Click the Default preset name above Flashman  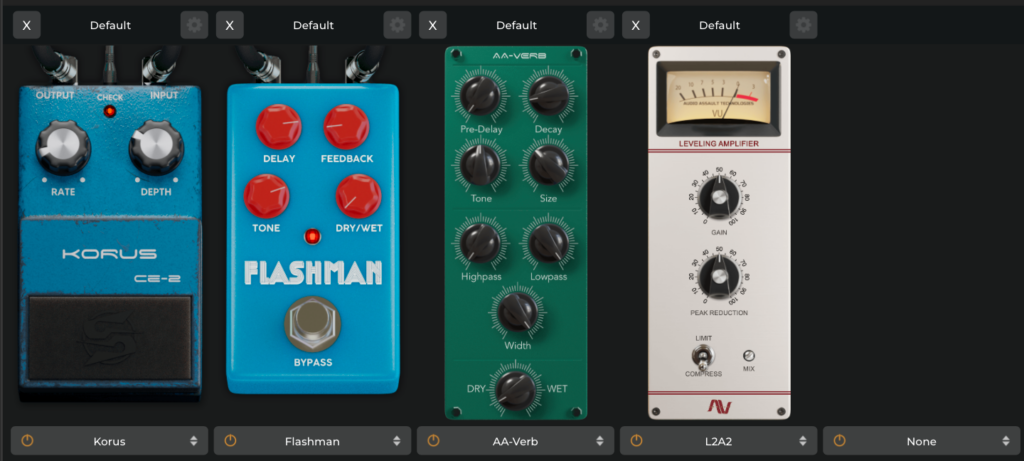[x=313, y=25]
